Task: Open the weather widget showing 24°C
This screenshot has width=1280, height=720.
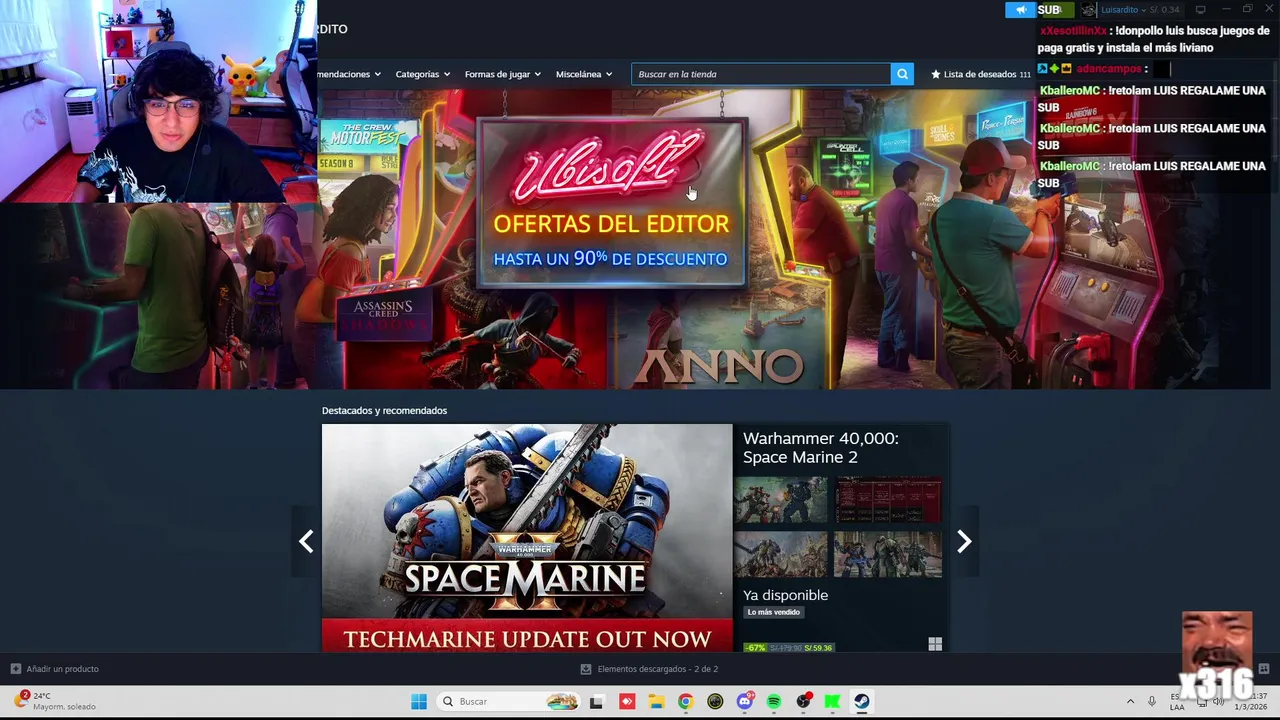Action: coord(55,701)
